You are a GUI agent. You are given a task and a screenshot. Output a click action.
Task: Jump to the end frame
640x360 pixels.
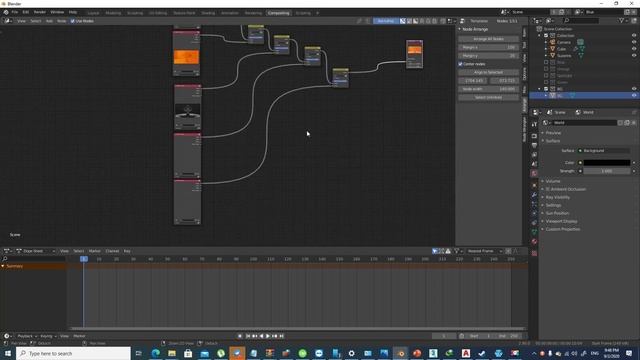pos(282,336)
